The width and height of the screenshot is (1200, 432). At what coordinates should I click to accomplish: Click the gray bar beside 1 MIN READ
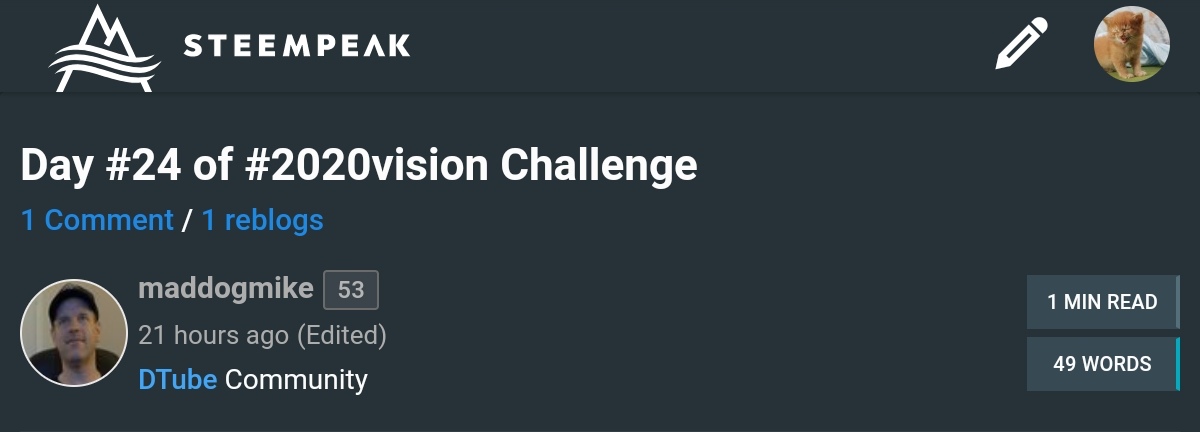tap(1178, 302)
